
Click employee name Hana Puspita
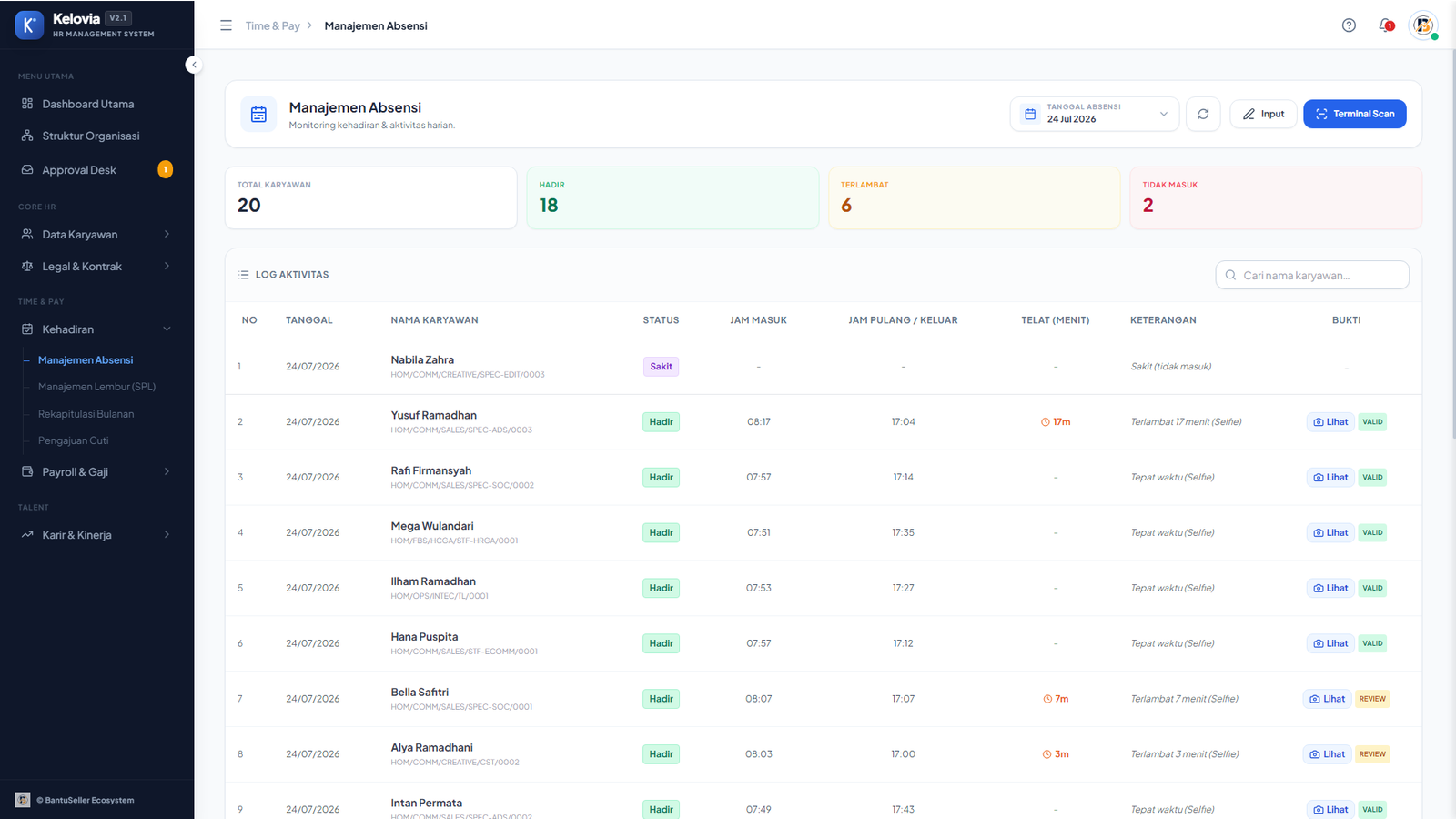tap(424, 637)
